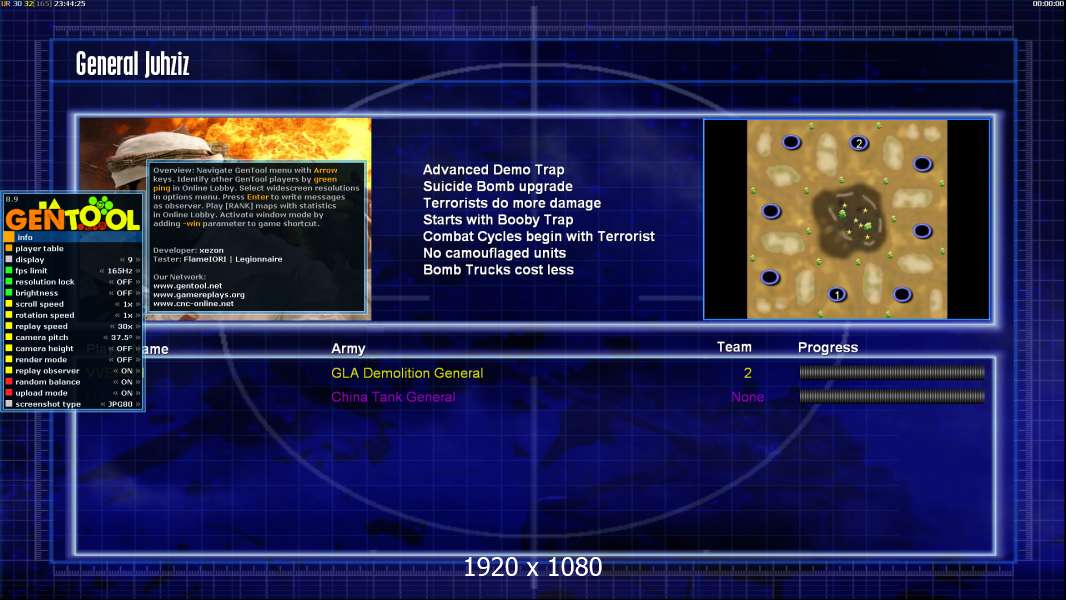The width and height of the screenshot is (1066, 600).
Task: Click China Tank General's progress bar
Action: [892, 396]
